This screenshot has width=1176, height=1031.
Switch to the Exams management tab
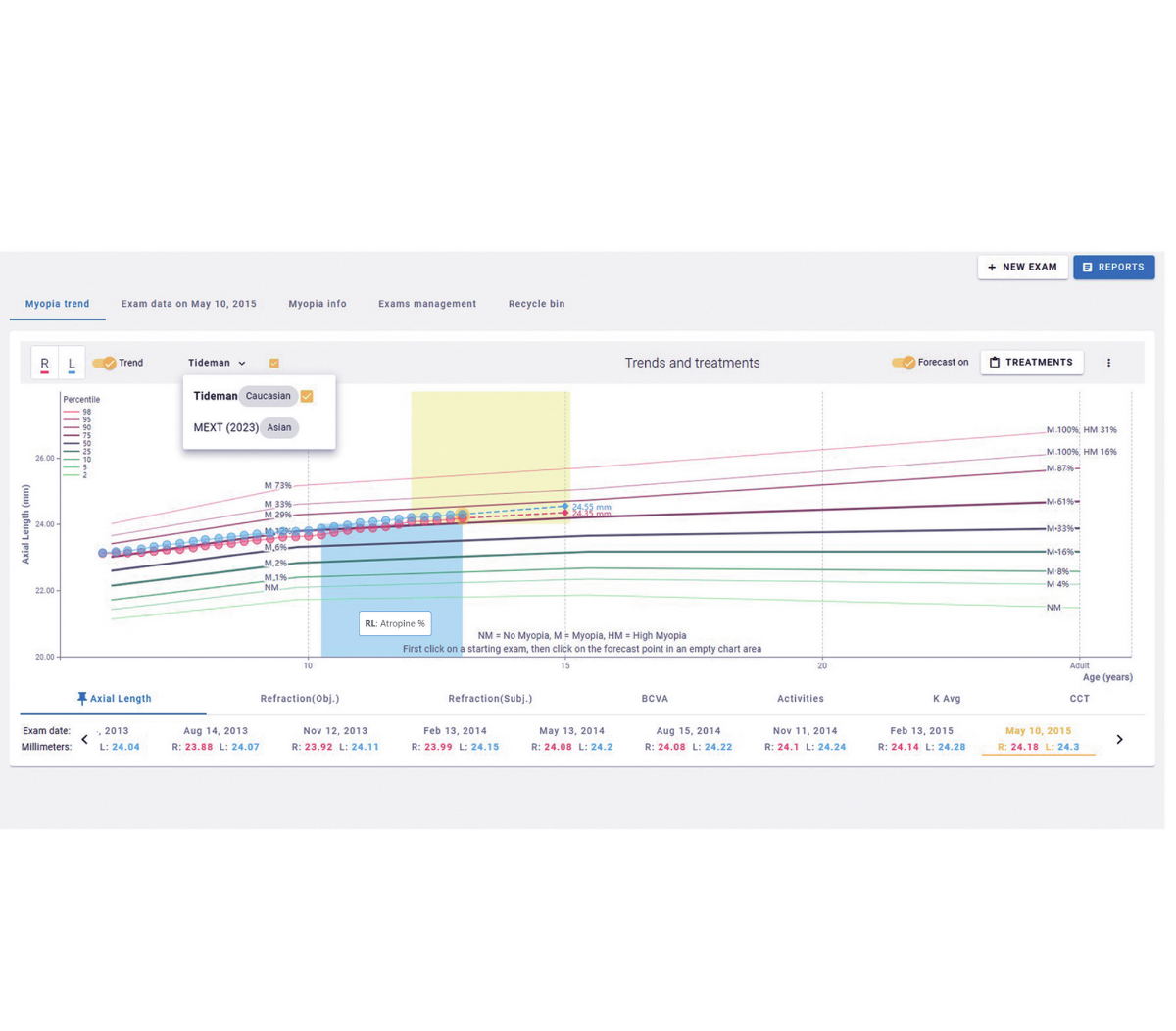(x=427, y=304)
